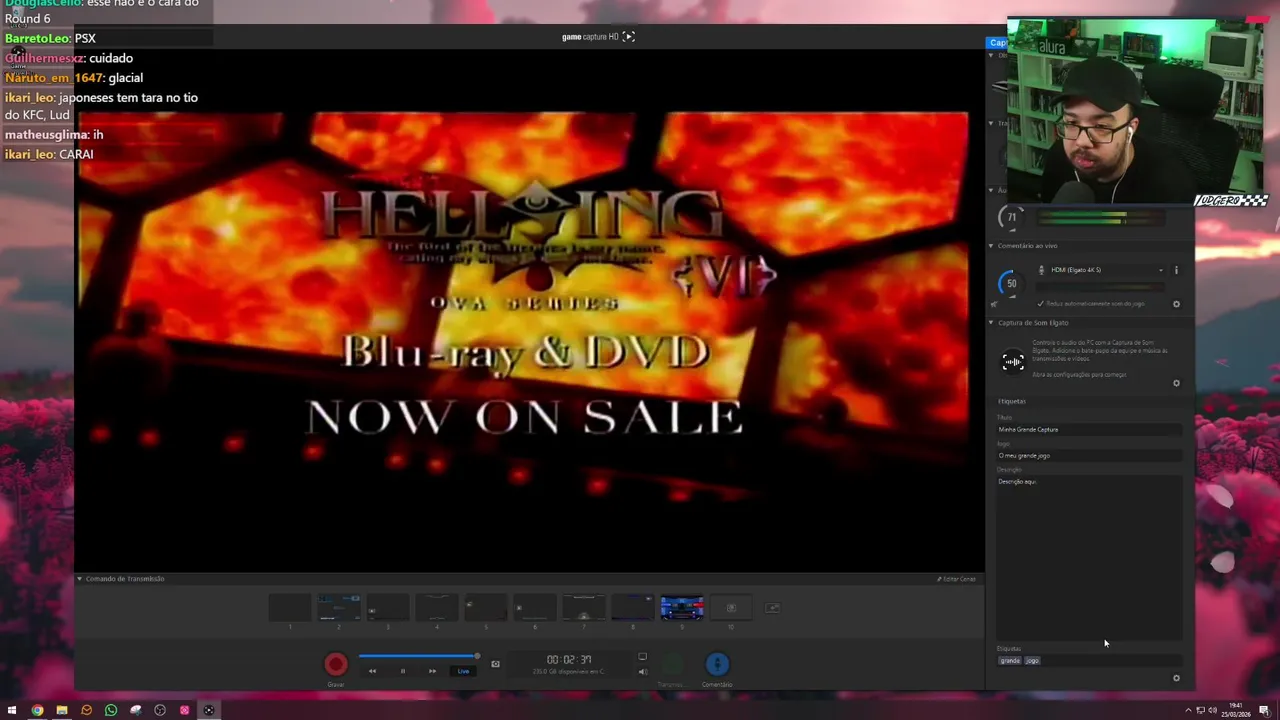Adjust the commentary volume knob showing 50

tap(1011, 283)
